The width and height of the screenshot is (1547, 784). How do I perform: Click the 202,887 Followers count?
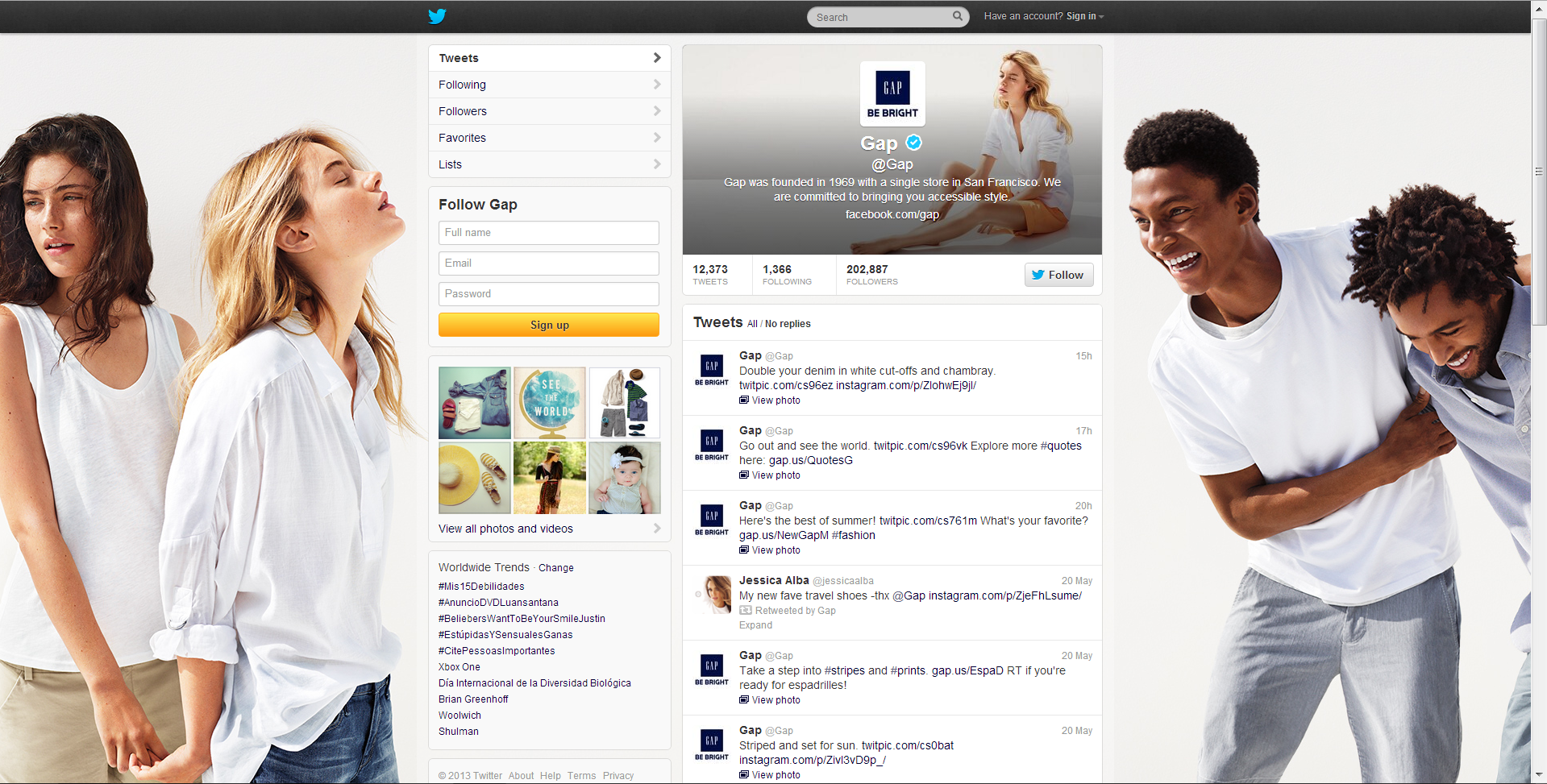click(x=872, y=275)
